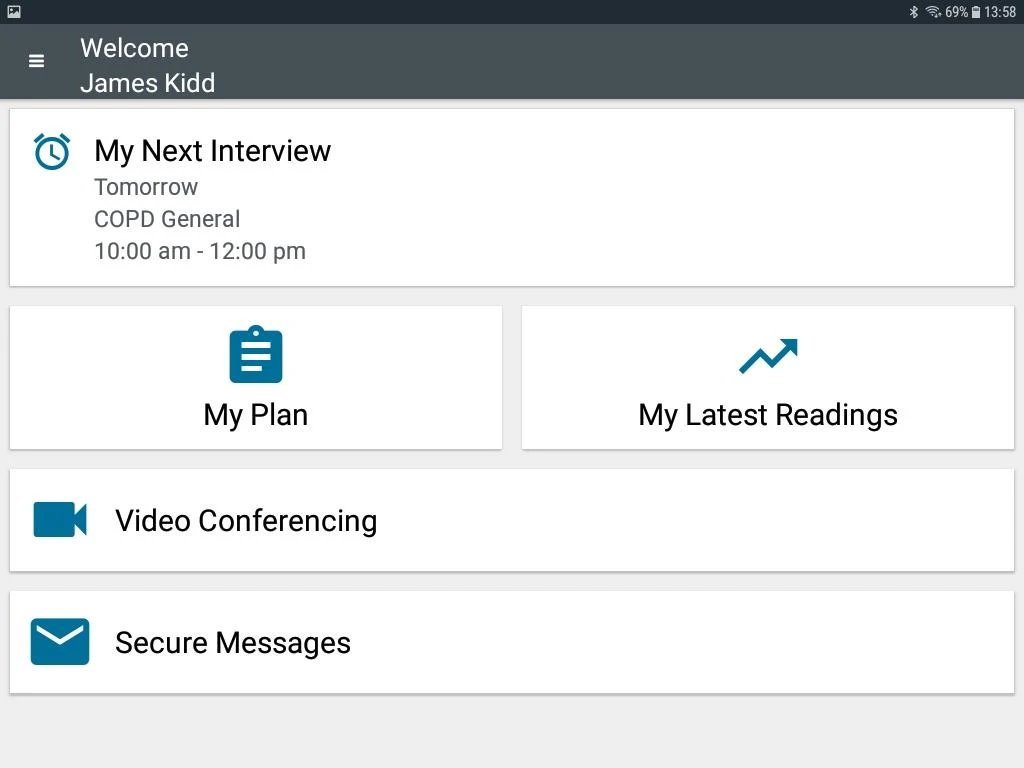Tap the James Kidd user name
This screenshot has width=1024, height=768.
tap(147, 82)
